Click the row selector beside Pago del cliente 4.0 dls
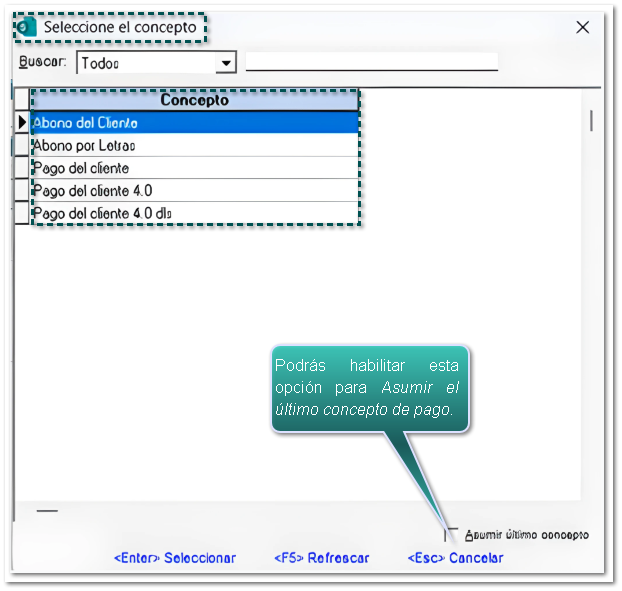622x591 pixels. click(x=22, y=213)
